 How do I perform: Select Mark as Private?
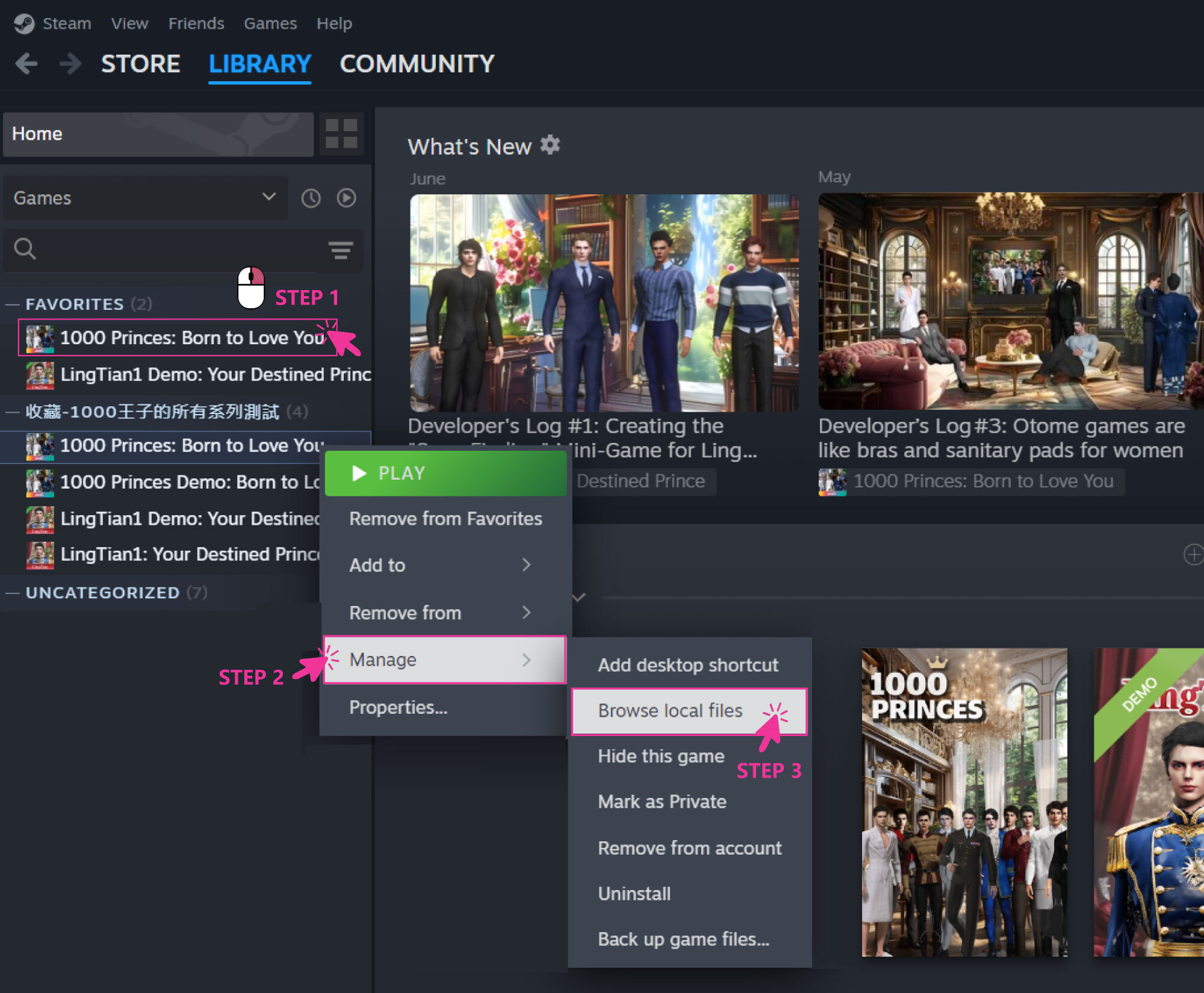(x=690, y=802)
